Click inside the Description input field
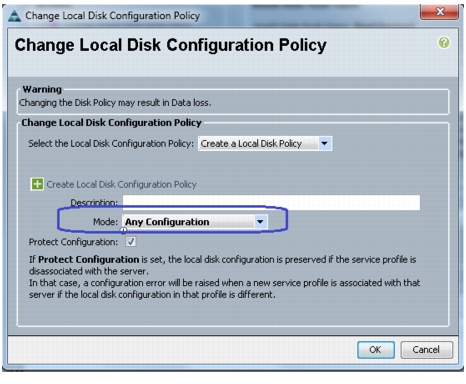Image resolution: width=466 pixels, height=384 pixels. click(271, 202)
